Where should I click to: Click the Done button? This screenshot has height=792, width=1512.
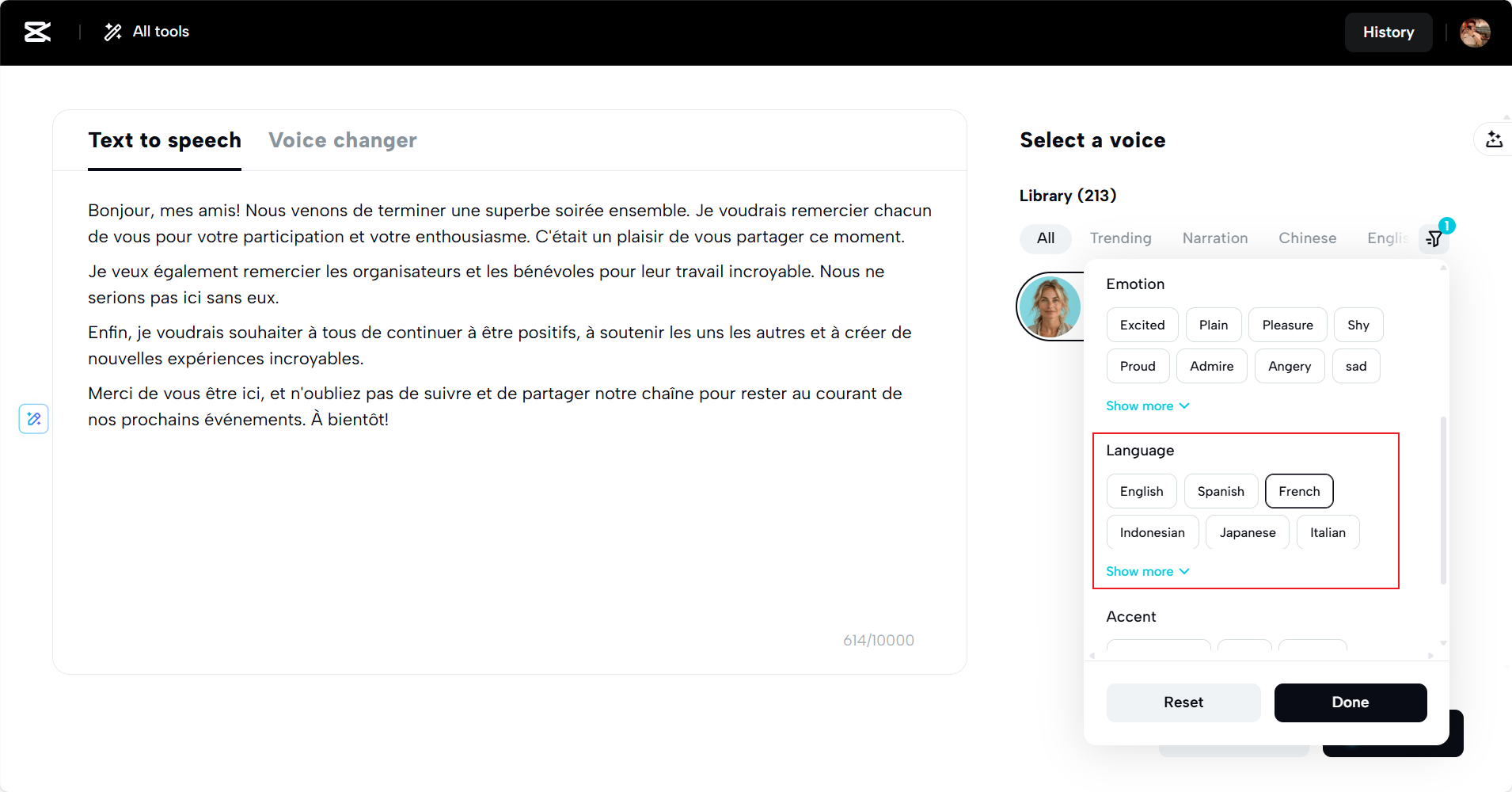[x=1351, y=703]
